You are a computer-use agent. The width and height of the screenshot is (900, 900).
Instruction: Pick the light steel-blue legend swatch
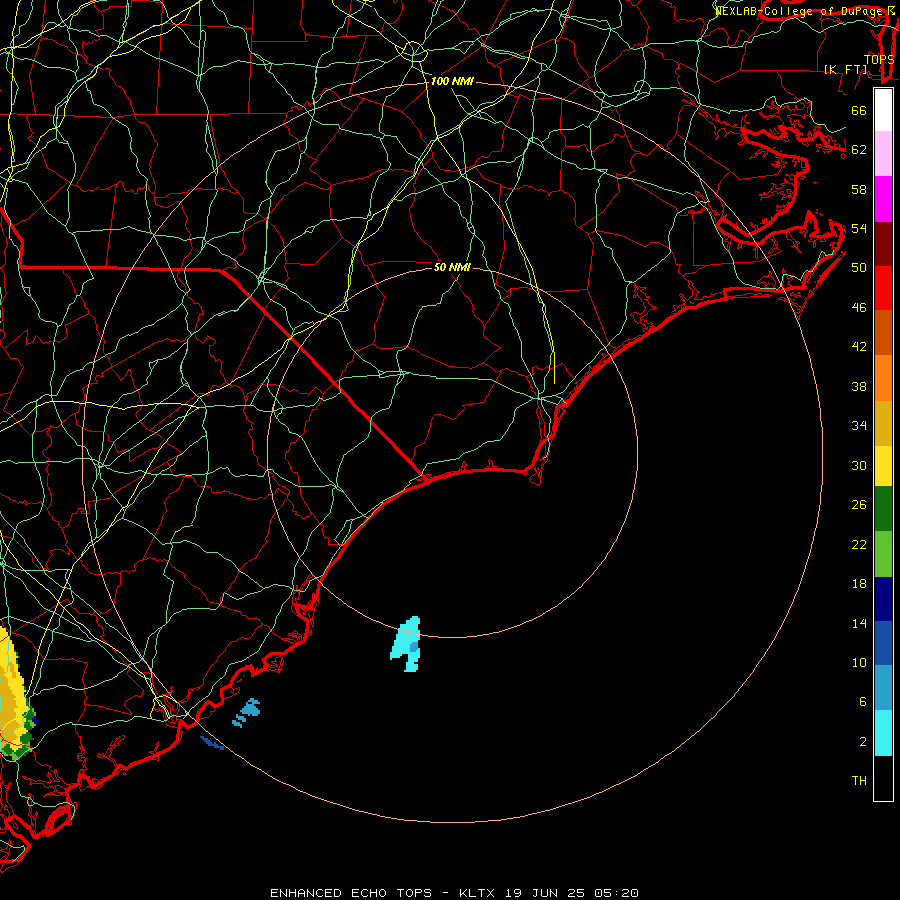(883, 688)
